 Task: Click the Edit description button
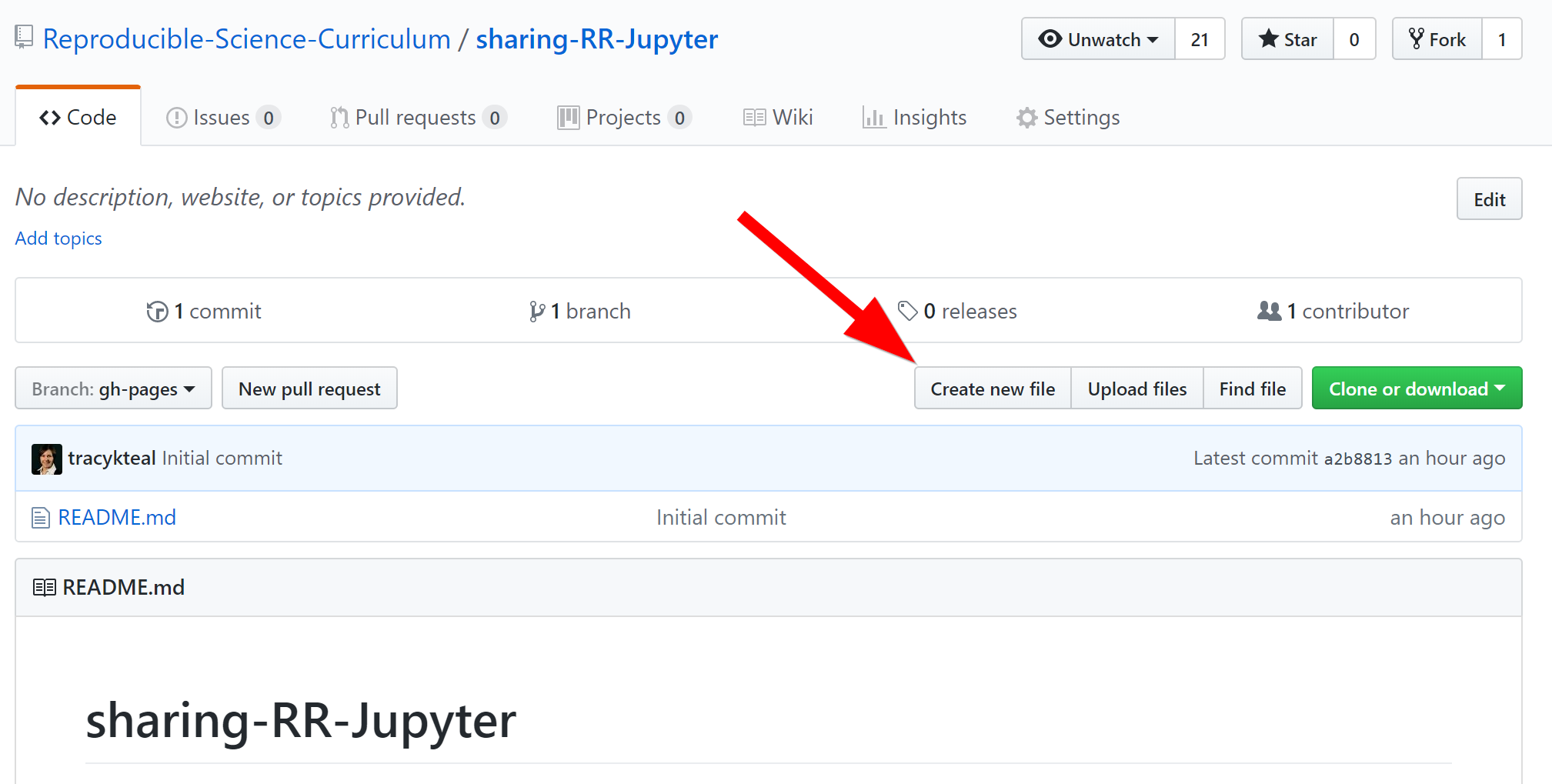coord(1489,199)
